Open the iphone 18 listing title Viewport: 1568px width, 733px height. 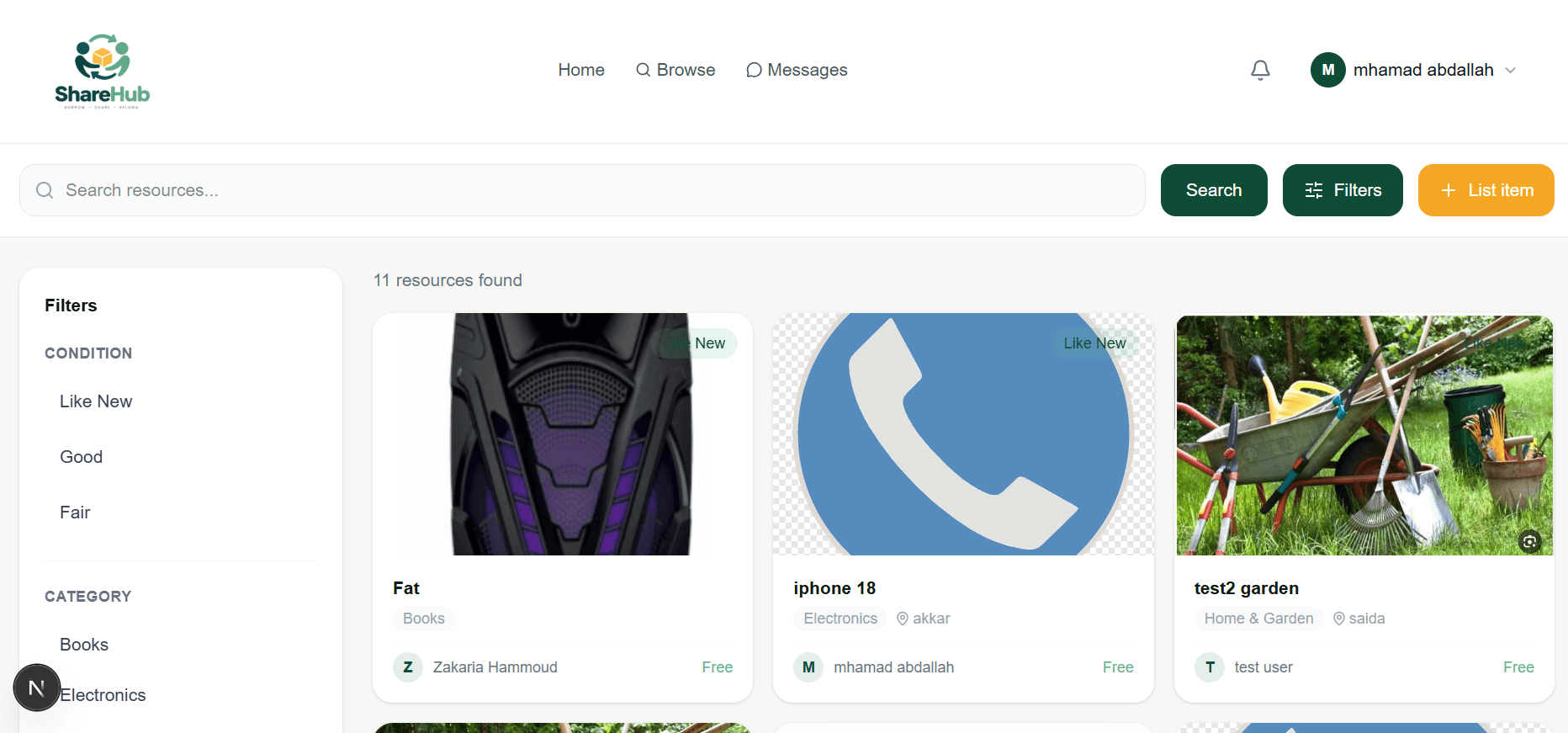834,588
